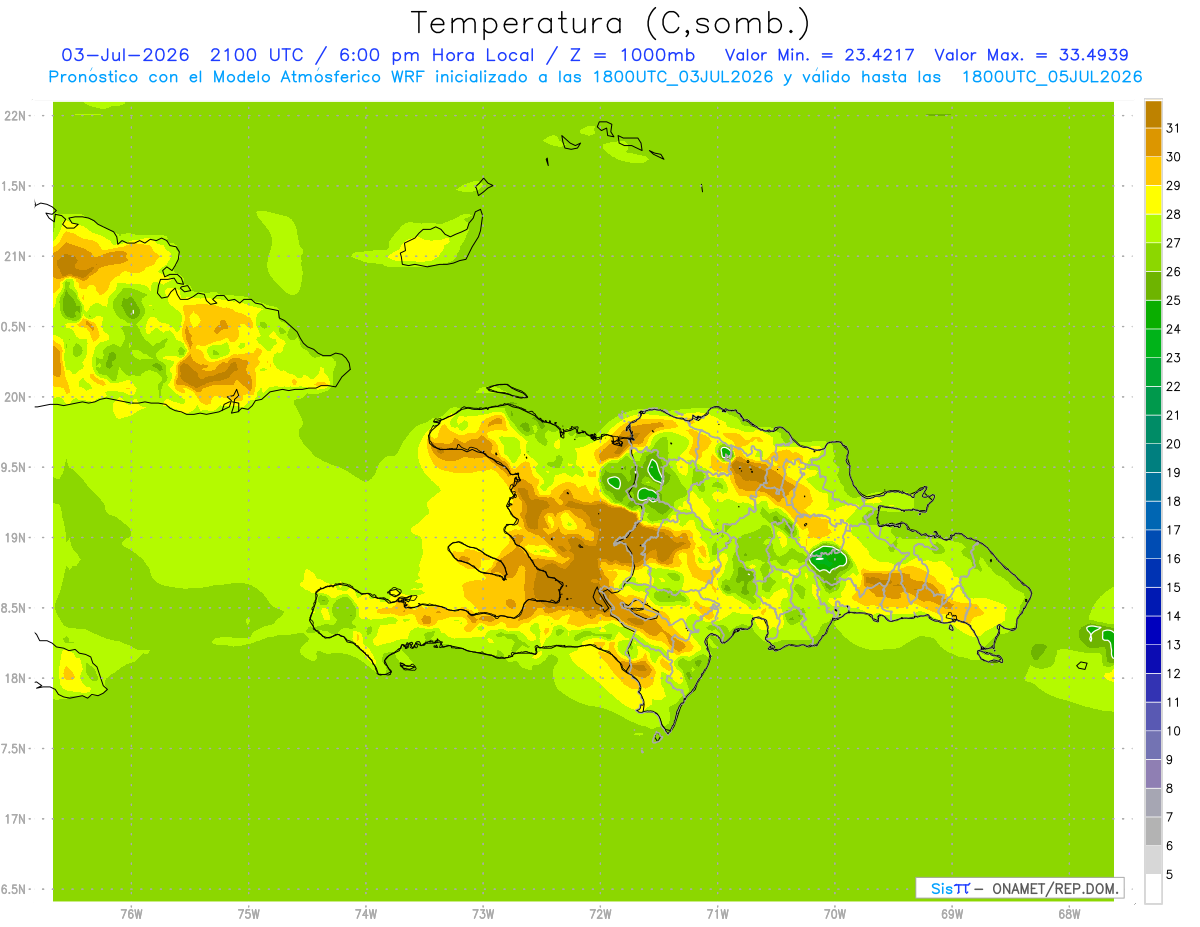The width and height of the screenshot is (1200, 927).
Task: Pick the orange swatch between 30 and 31
Action: pos(1153,143)
